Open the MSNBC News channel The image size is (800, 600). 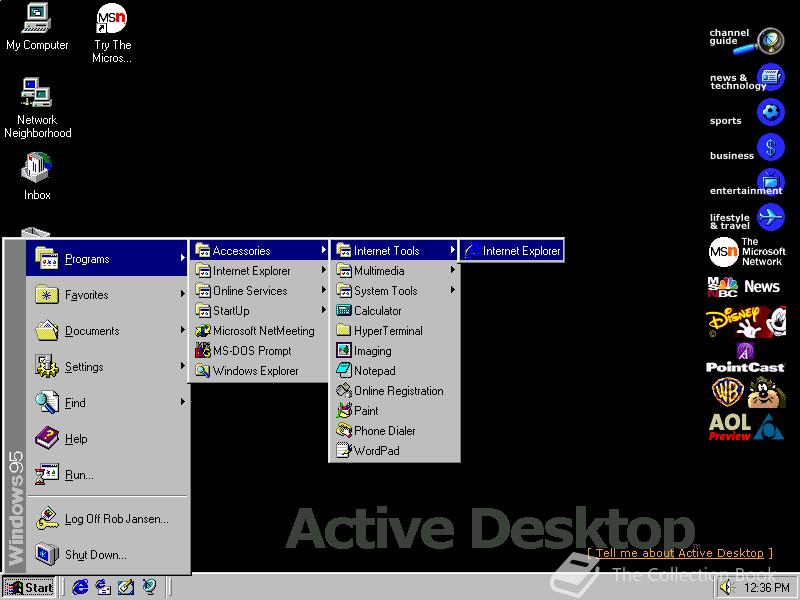(x=744, y=287)
